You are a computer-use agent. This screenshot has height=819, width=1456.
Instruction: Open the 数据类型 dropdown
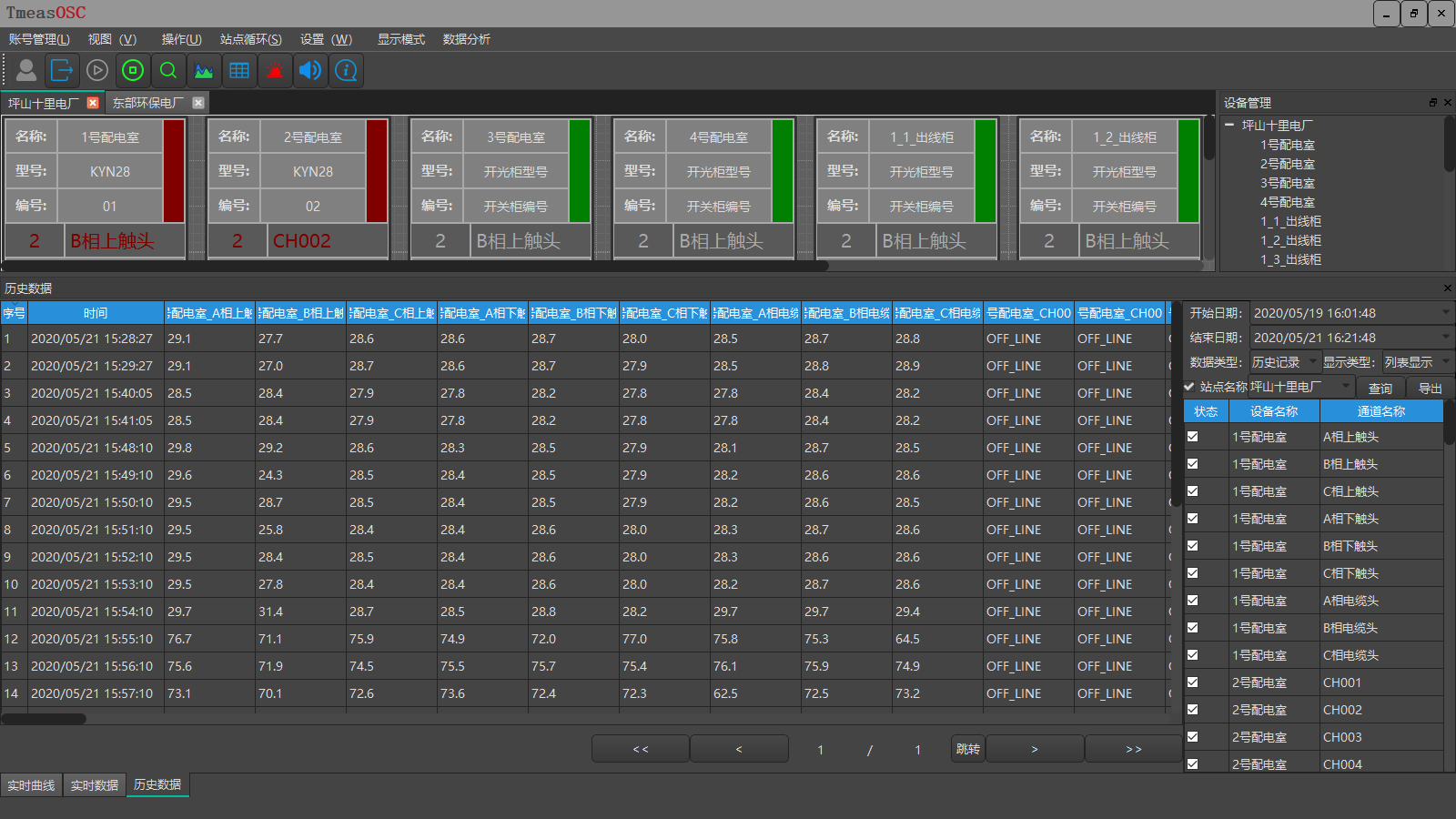[x=1284, y=362]
